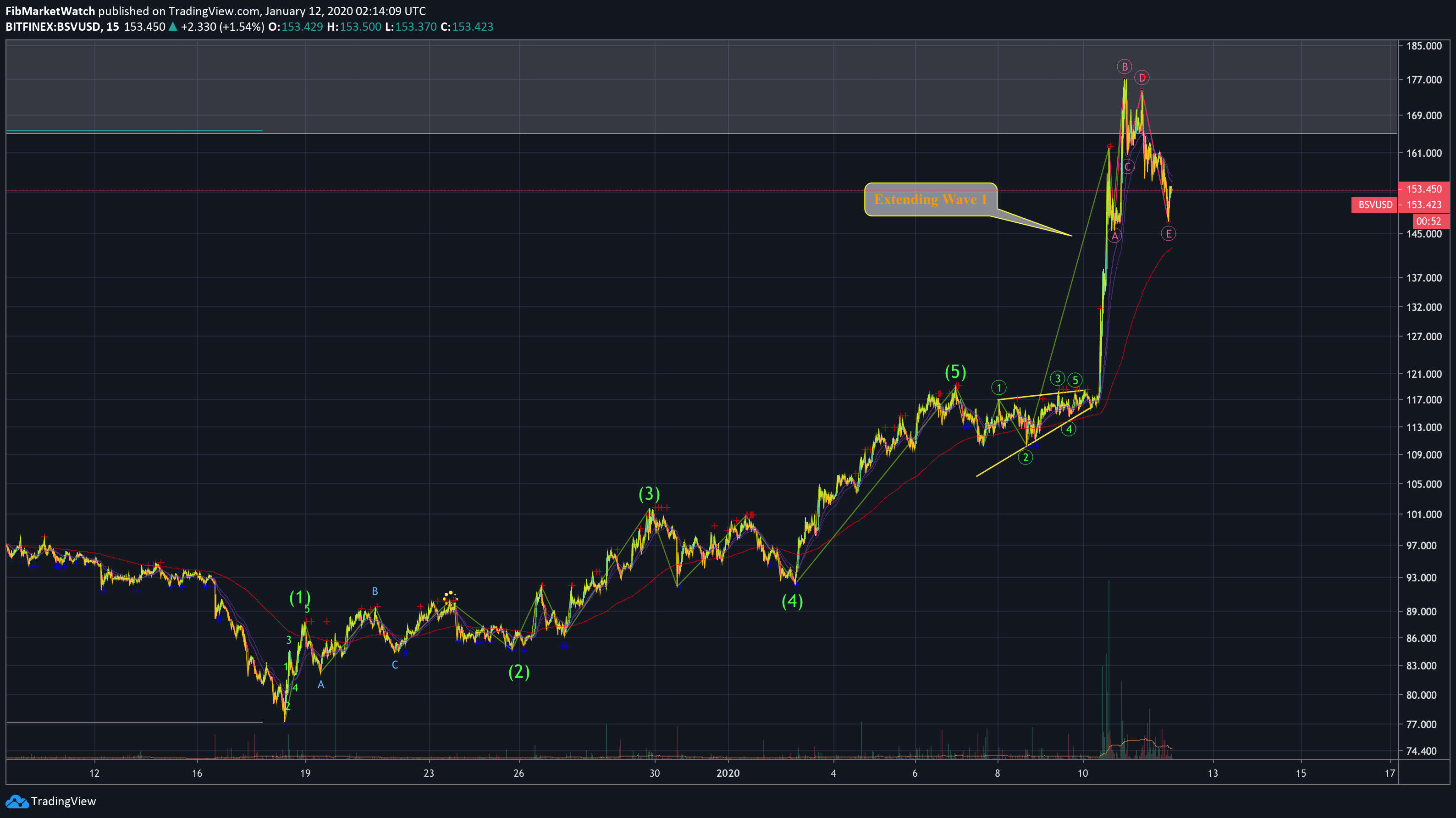Click 161.000 on the price axis
This screenshot has height=818, width=1456.
coord(1424,153)
